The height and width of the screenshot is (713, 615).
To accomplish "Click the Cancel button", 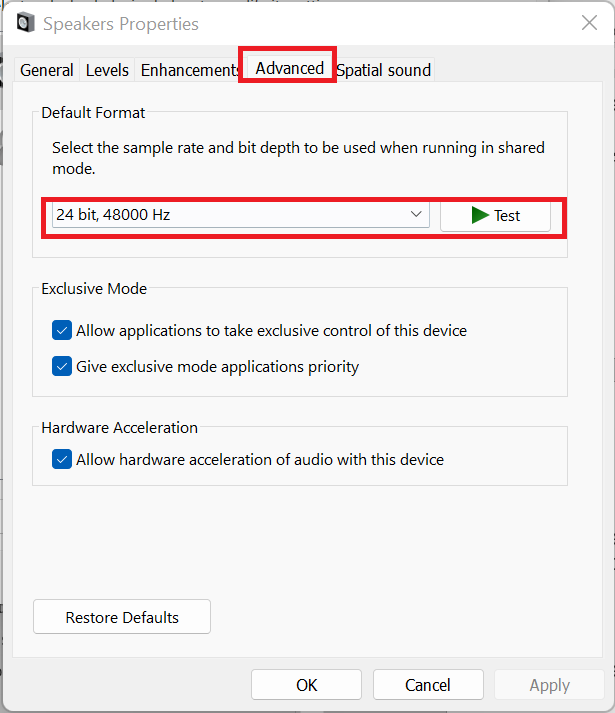I will 428,685.
